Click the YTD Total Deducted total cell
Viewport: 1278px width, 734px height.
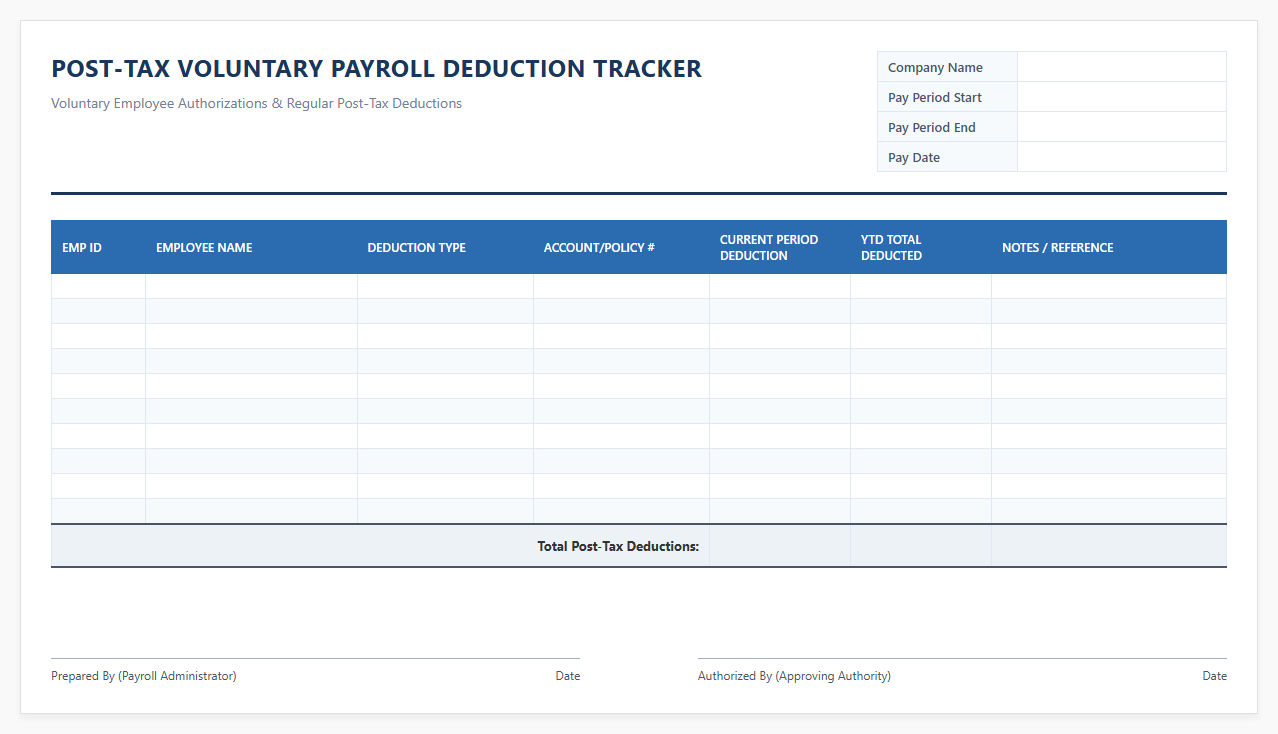point(921,546)
